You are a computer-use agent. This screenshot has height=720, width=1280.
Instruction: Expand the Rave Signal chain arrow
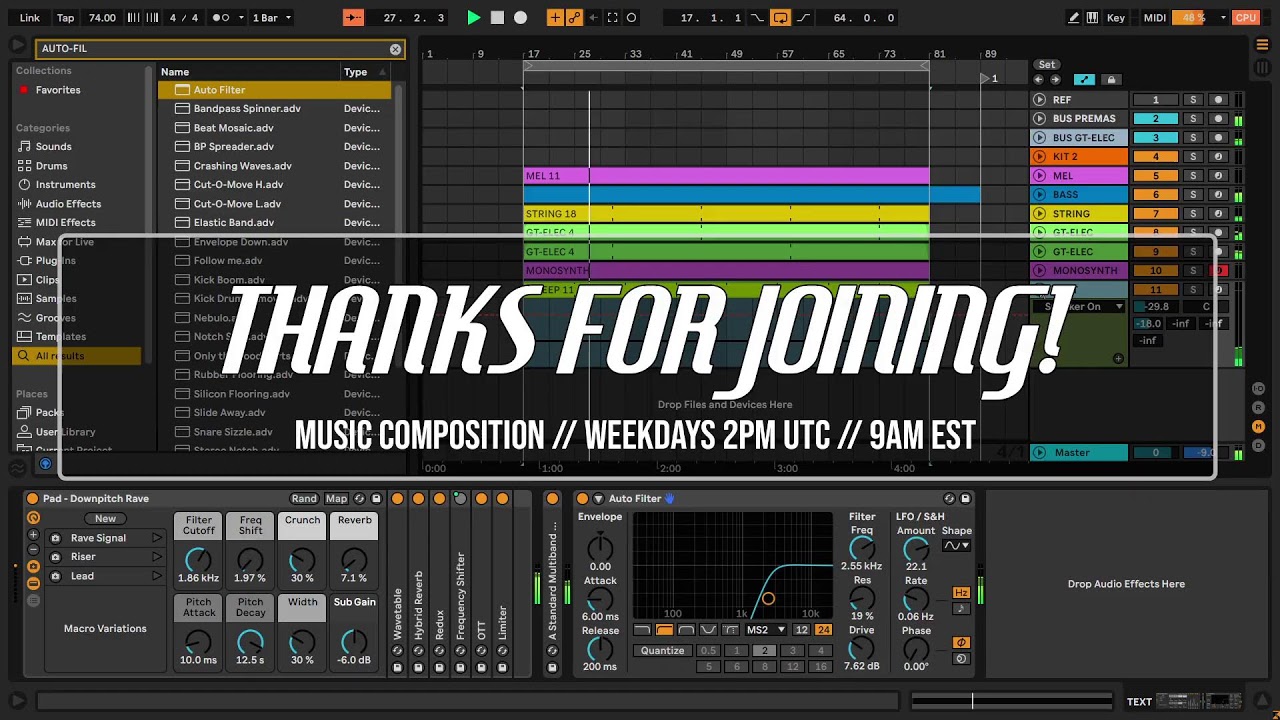tap(157, 538)
